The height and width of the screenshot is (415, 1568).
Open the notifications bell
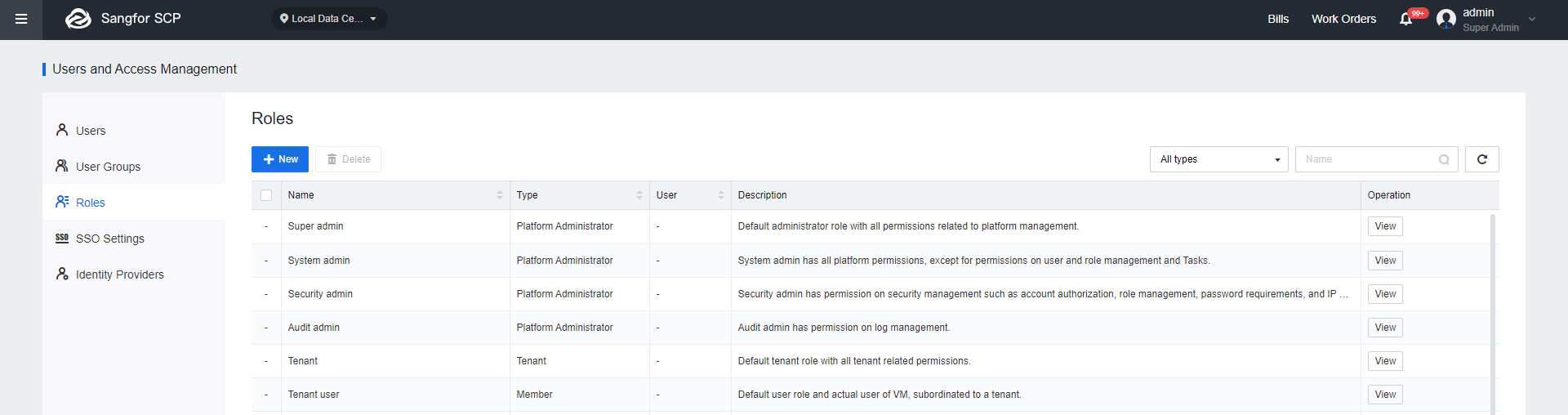point(1405,19)
